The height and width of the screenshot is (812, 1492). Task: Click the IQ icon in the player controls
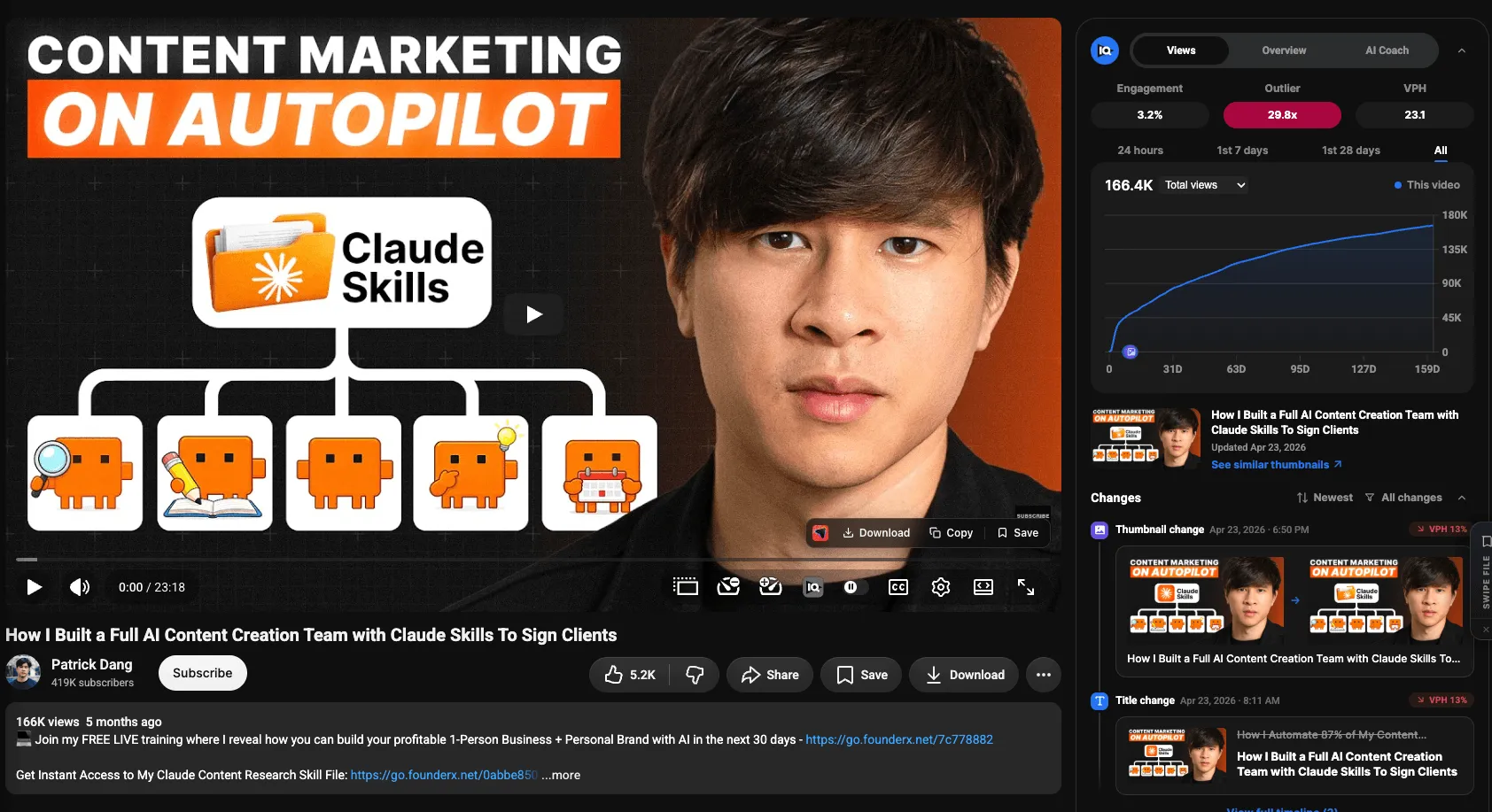coord(812,586)
